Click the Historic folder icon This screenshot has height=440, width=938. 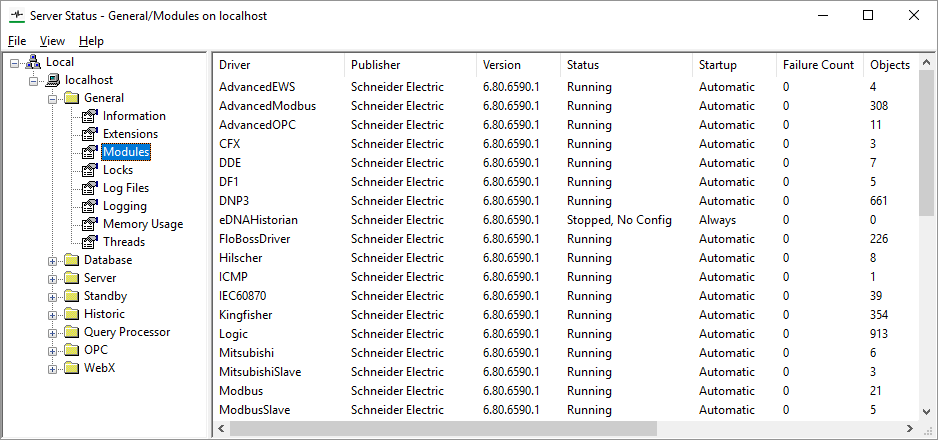pos(72,314)
